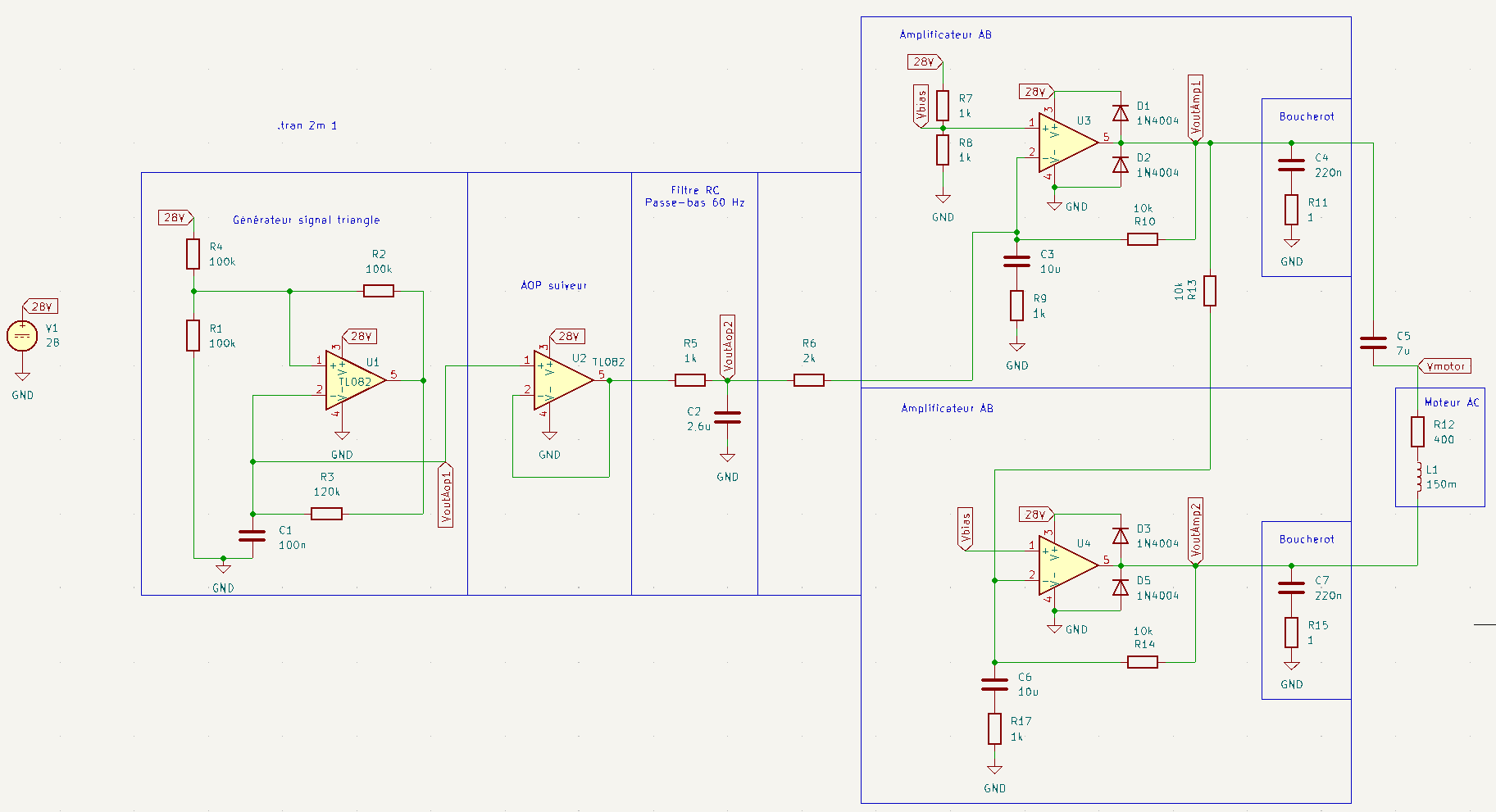Select capacitor C1 100n symbol
Image resolution: width=1496 pixels, height=812 pixels.
pyautogui.click(x=252, y=536)
